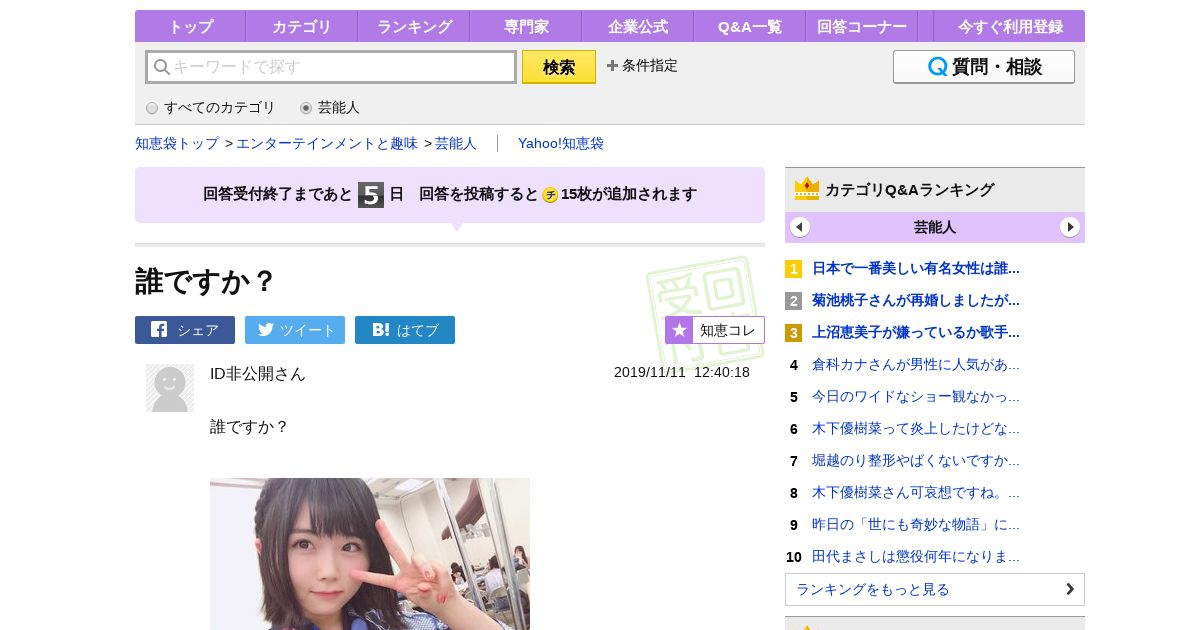This screenshot has width=1200, height=630.
Task: Click the Q icon on 質問・相談
Action: [937, 67]
